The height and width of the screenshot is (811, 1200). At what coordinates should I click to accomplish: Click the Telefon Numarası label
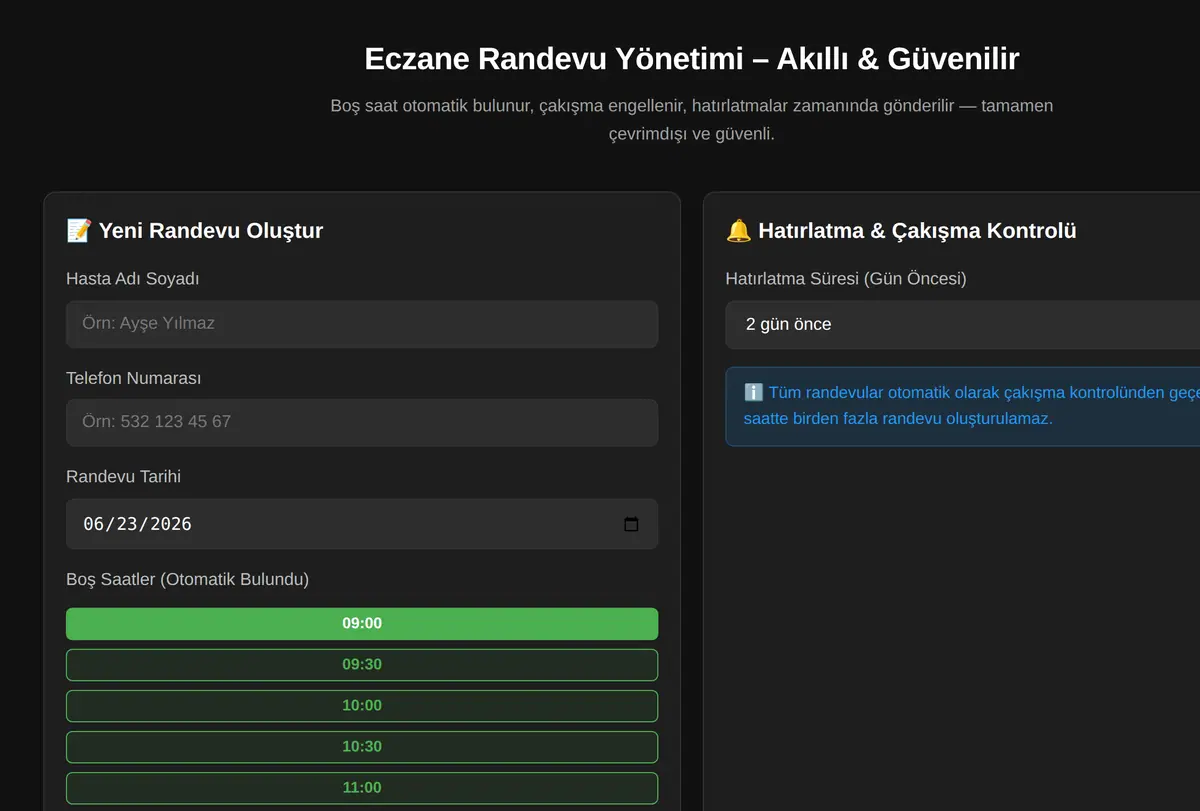[134, 378]
